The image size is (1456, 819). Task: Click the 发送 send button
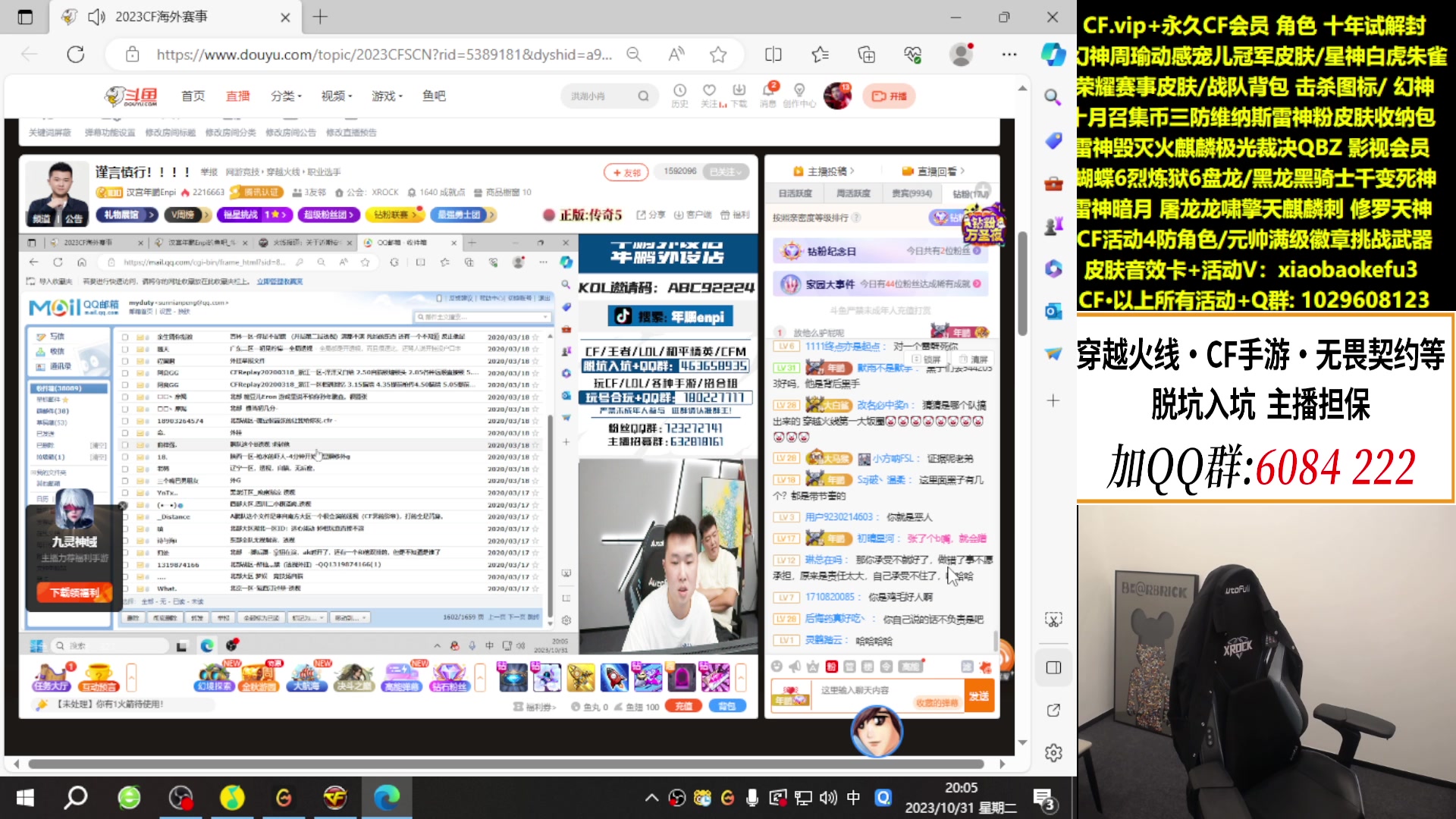point(979,696)
